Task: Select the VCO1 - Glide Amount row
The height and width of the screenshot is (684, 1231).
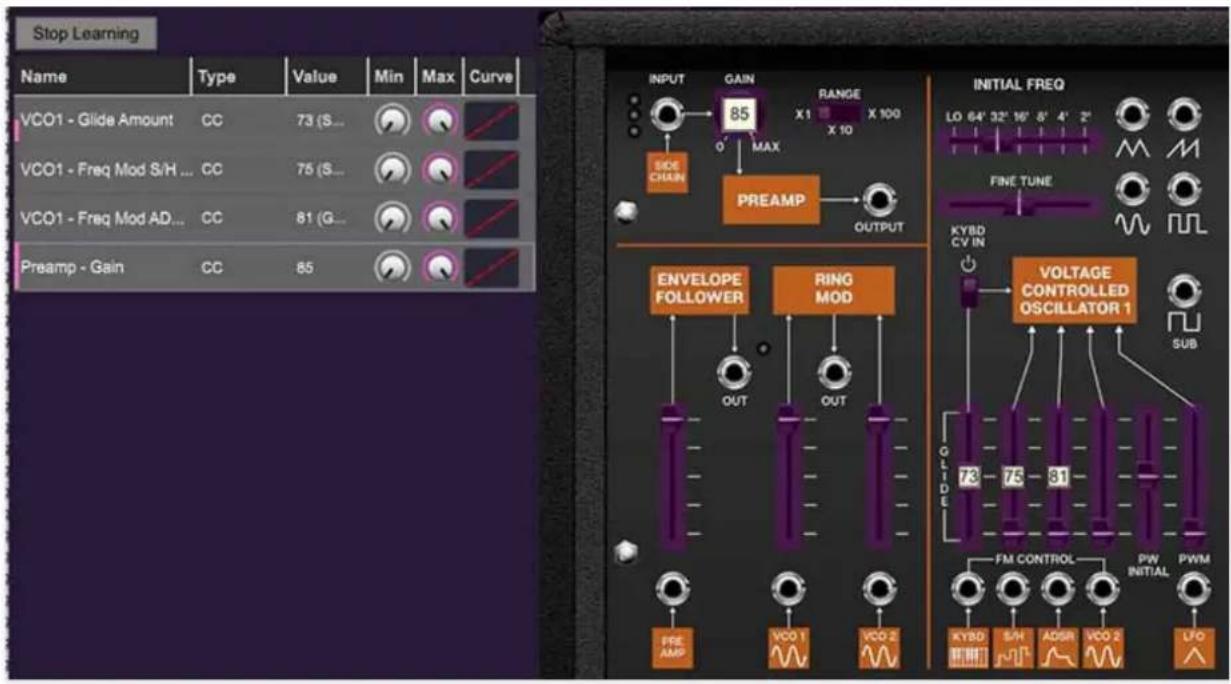Action: point(276,121)
